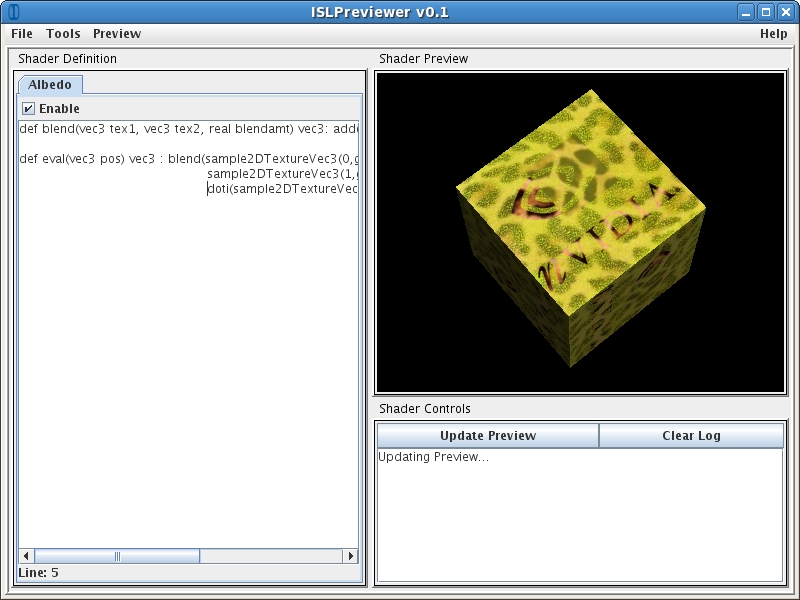
Task: Click the 'Shader Preview' panel title
Action: (423, 59)
